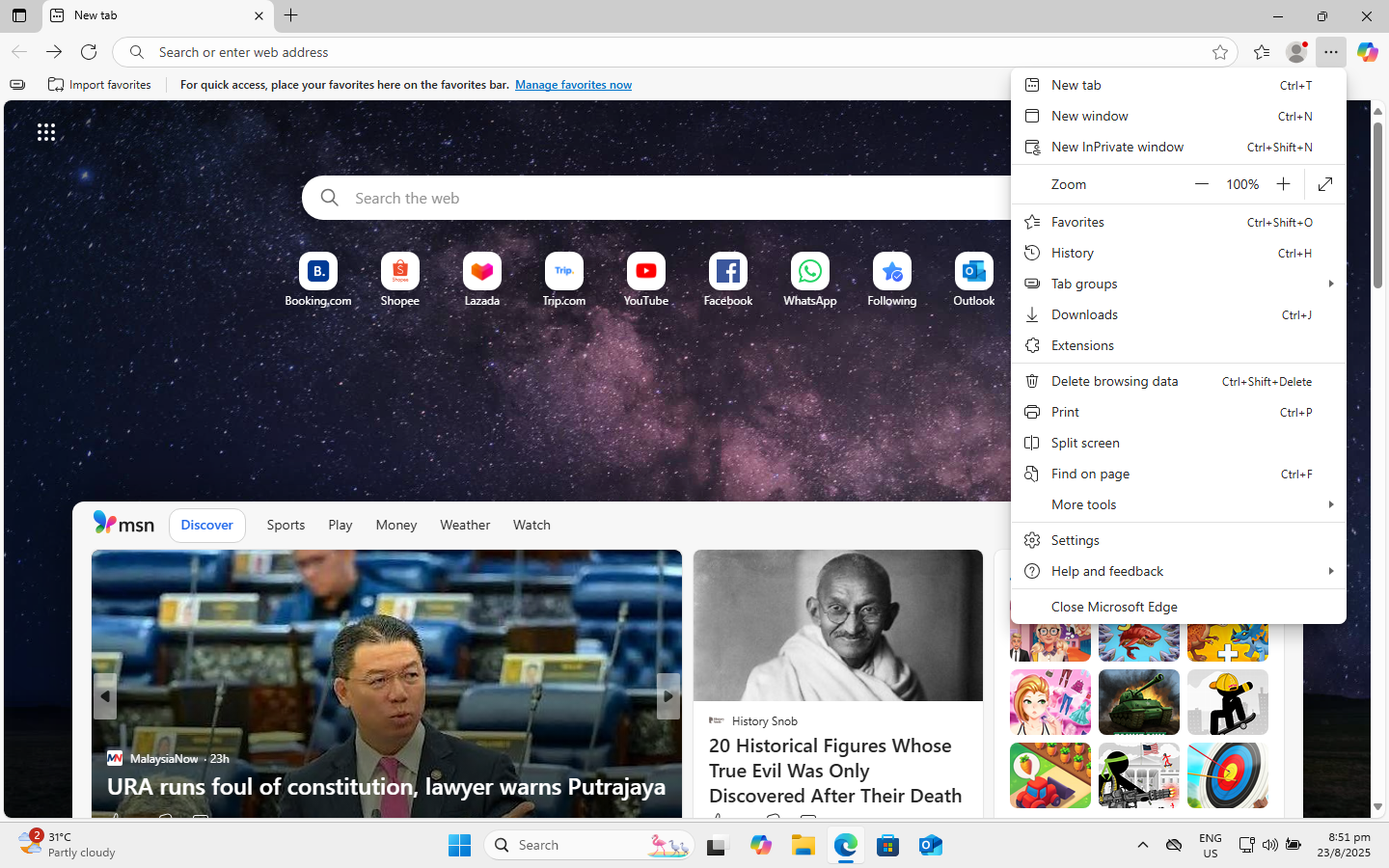This screenshot has height=868, width=1389.
Task: Open File Explorer from the taskbar
Action: tap(803, 845)
